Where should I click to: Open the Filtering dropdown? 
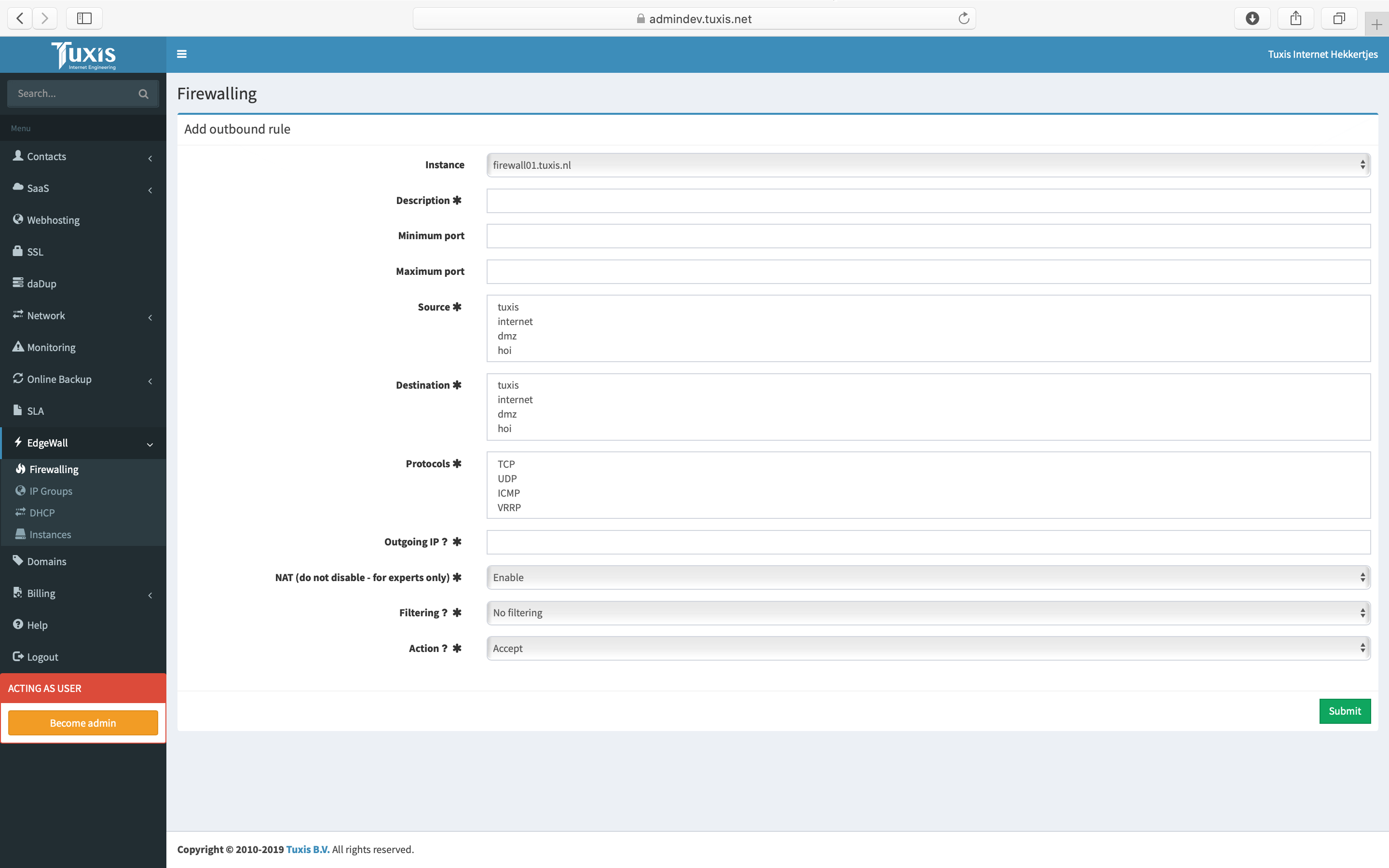928,612
